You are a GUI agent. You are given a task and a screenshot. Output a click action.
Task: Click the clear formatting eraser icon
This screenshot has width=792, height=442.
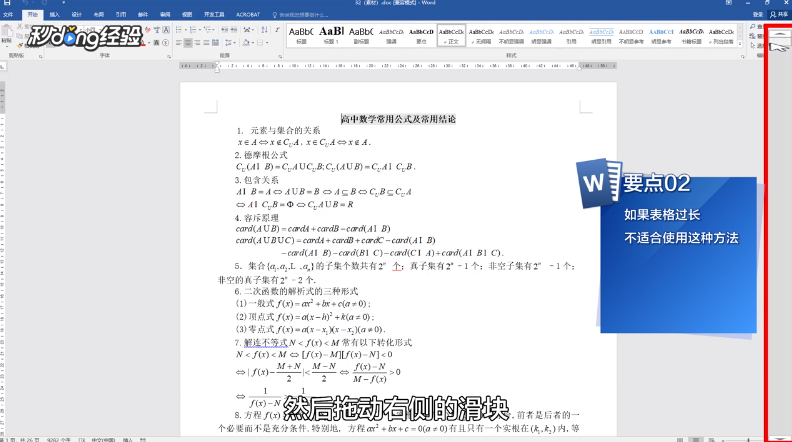click(x=148, y=30)
